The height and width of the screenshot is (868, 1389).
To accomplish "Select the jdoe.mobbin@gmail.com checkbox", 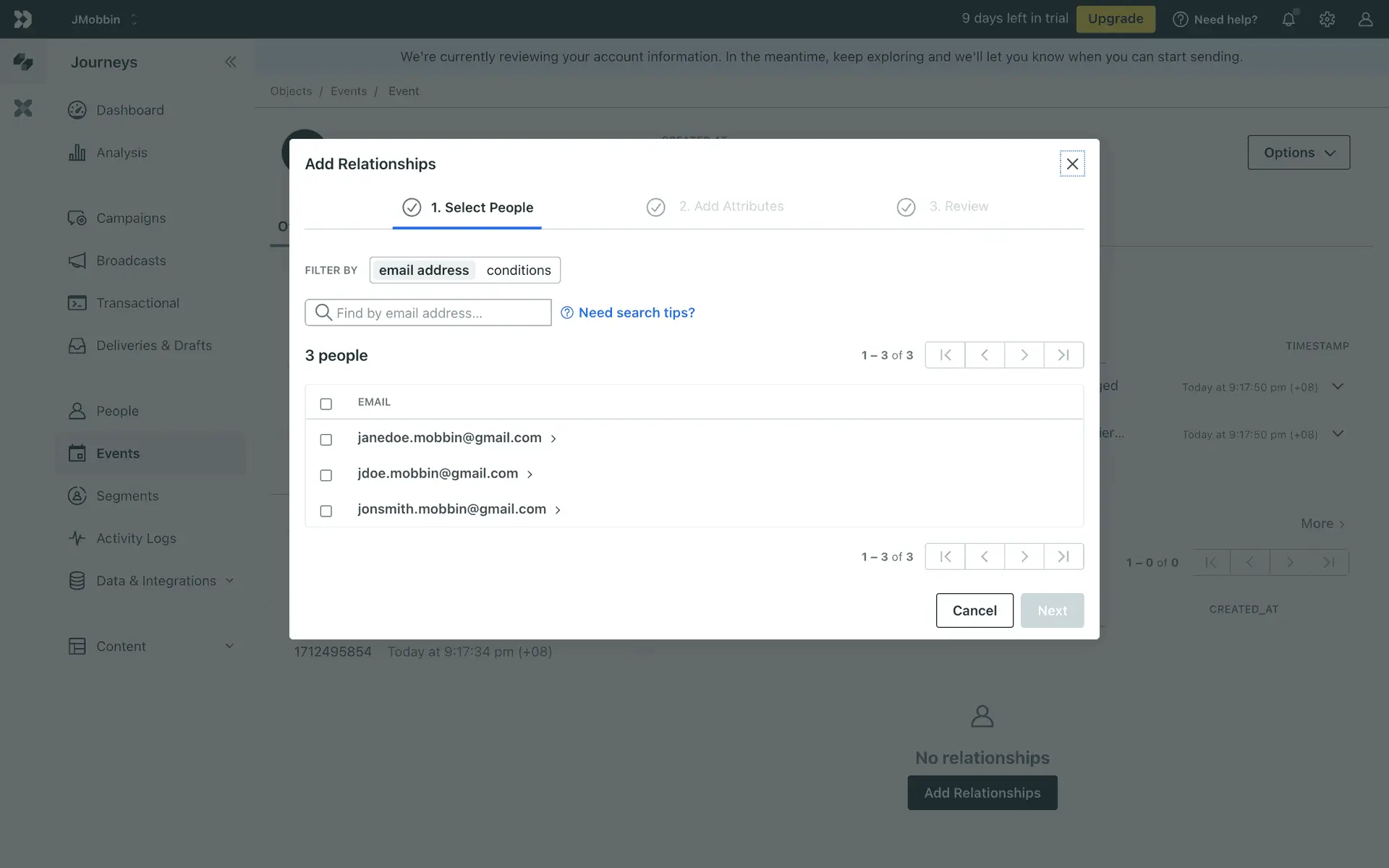I will click(x=326, y=475).
